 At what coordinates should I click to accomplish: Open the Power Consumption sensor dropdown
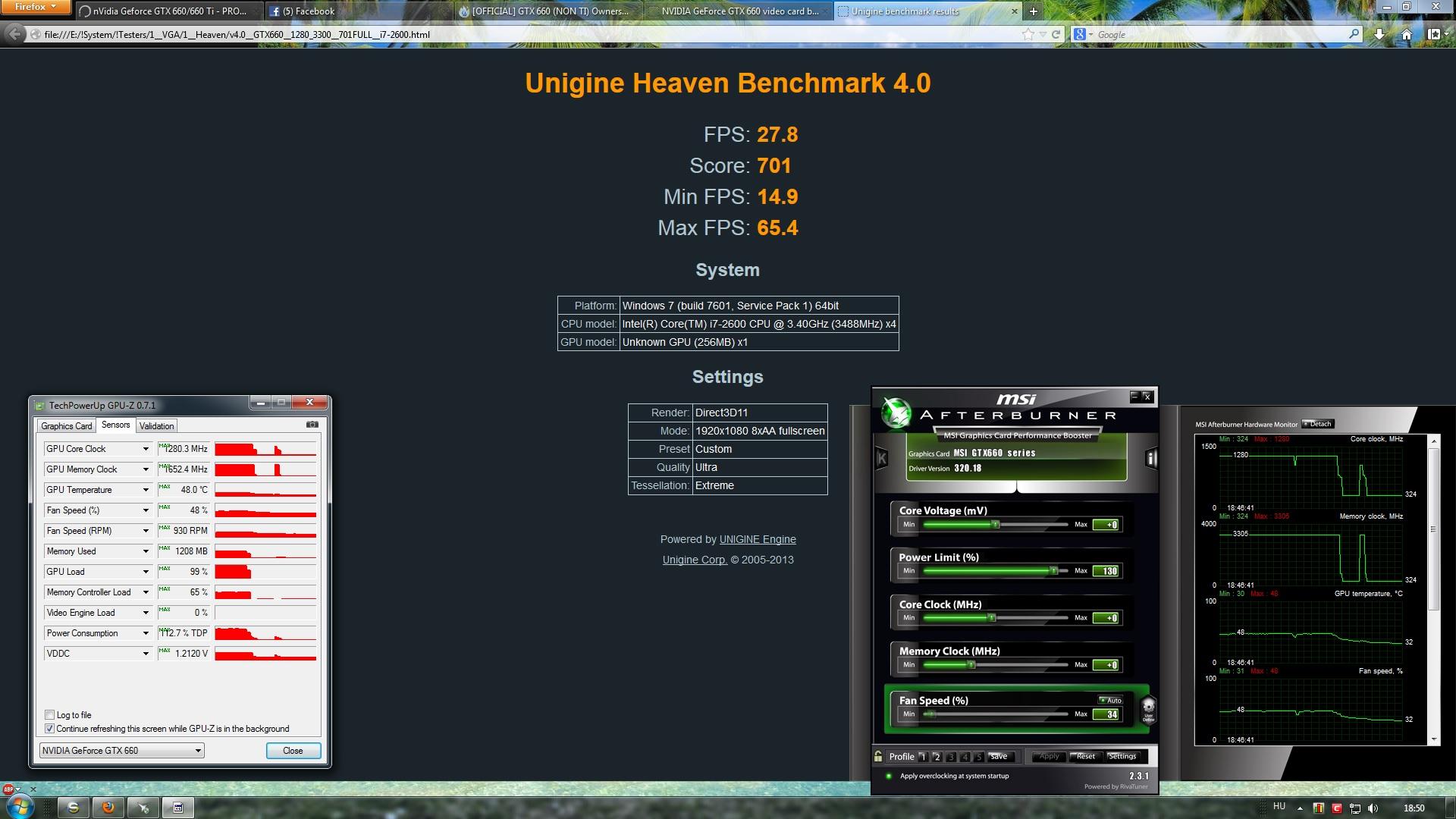146,632
